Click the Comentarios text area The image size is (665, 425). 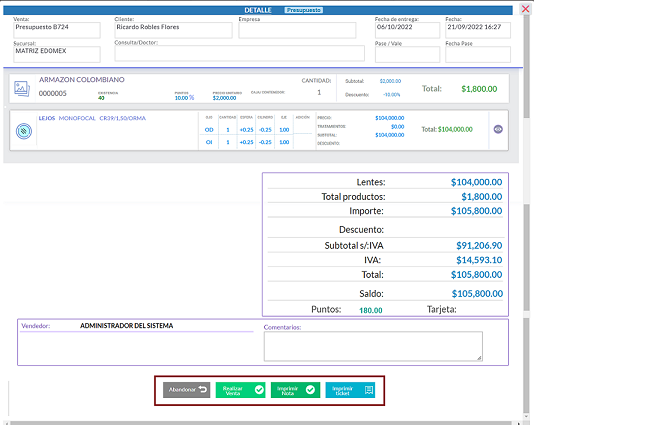pyautogui.click(x=373, y=346)
